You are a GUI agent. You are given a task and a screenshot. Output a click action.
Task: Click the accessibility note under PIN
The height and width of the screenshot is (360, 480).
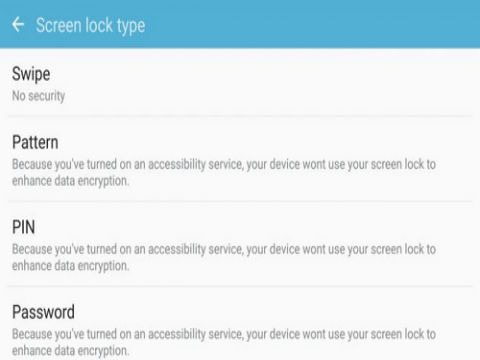pyautogui.click(x=224, y=258)
